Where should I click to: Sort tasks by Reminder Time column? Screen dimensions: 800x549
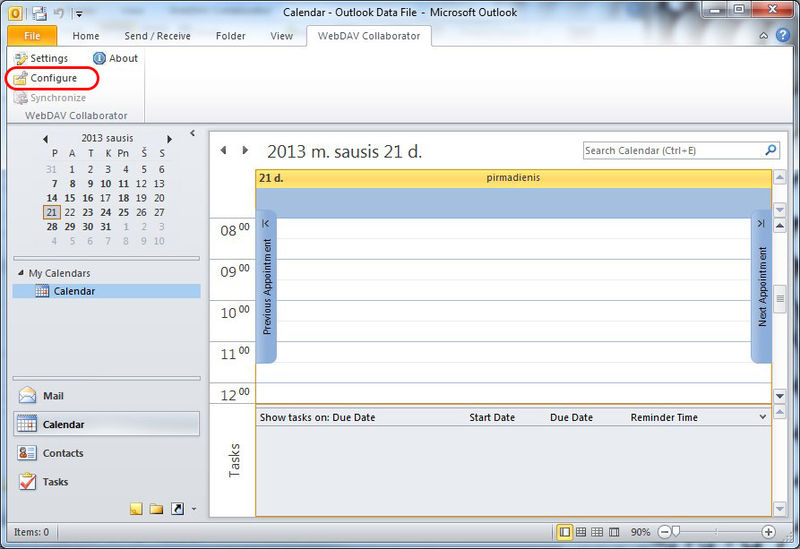coord(664,417)
